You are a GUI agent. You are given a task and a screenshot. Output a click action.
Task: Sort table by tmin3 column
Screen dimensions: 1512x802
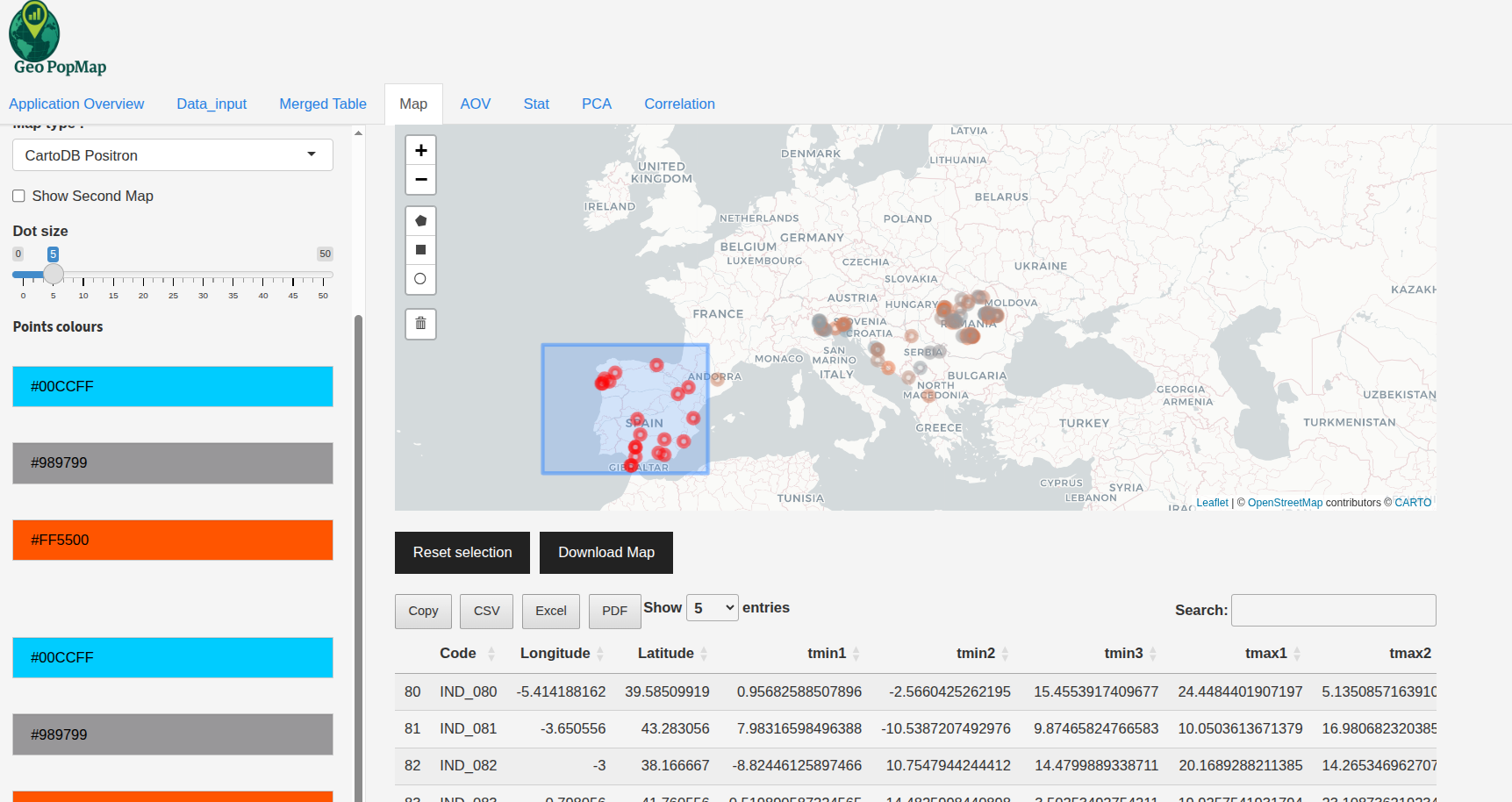click(1123, 653)
